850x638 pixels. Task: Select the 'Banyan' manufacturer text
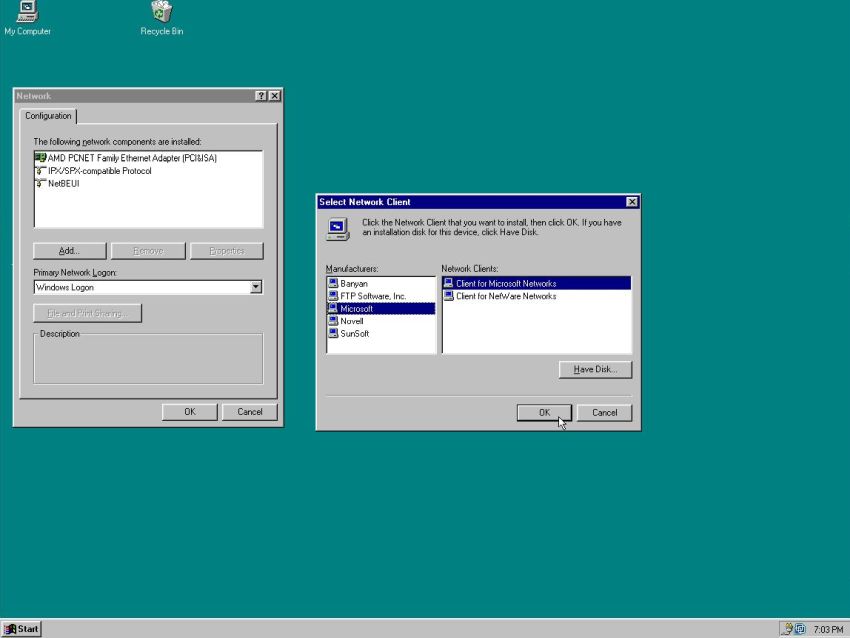pos(354,283)
